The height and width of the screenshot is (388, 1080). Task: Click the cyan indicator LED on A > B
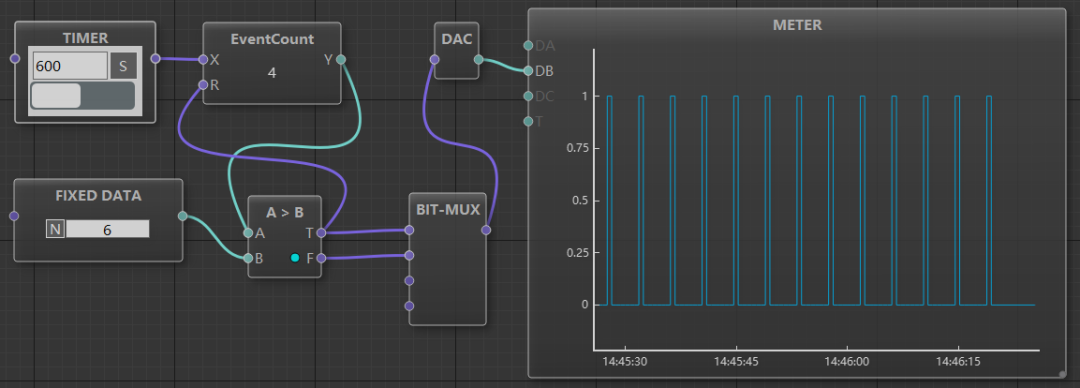pos(295,258)
